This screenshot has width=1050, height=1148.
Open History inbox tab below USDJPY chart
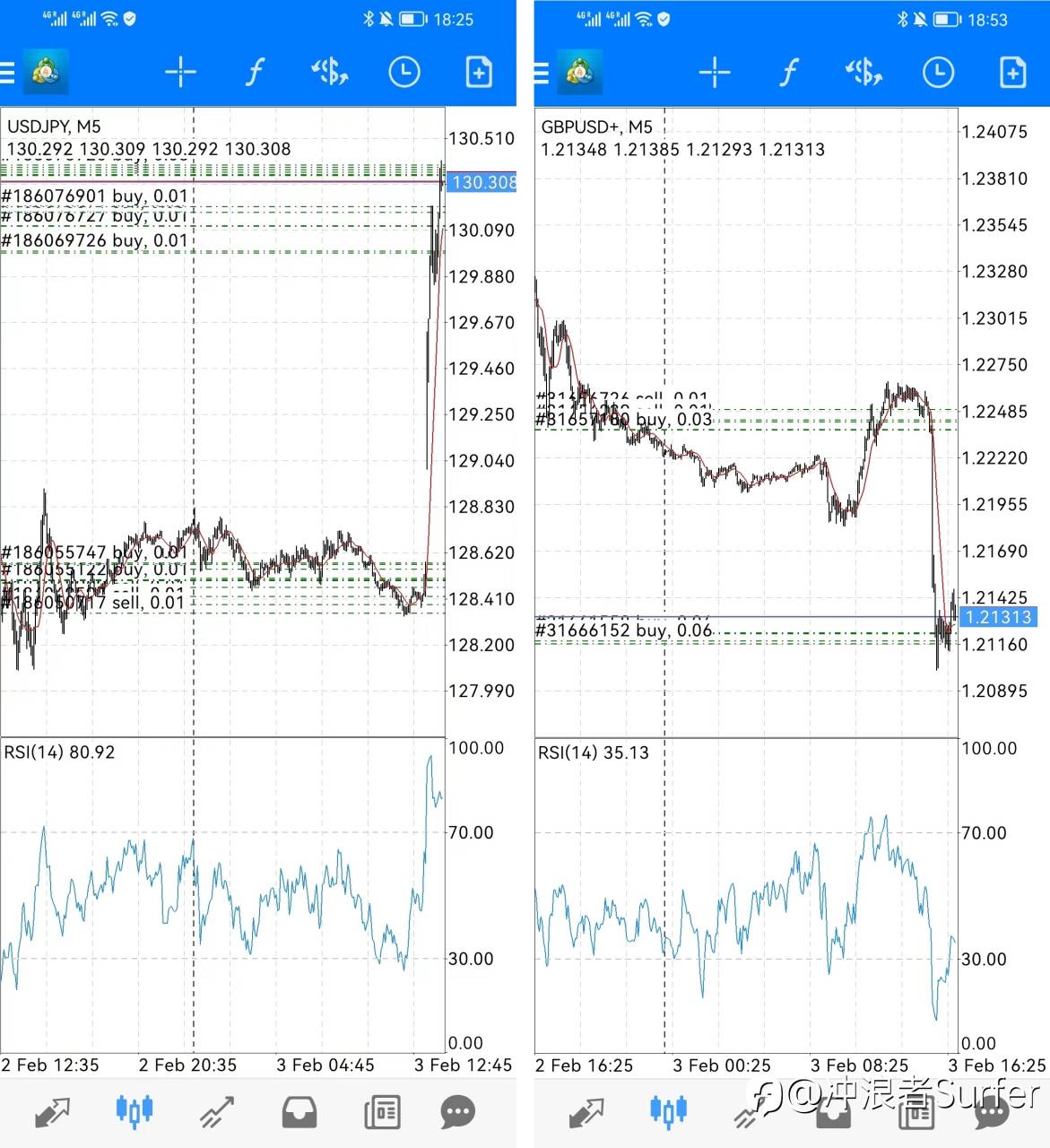point(299,1112)
